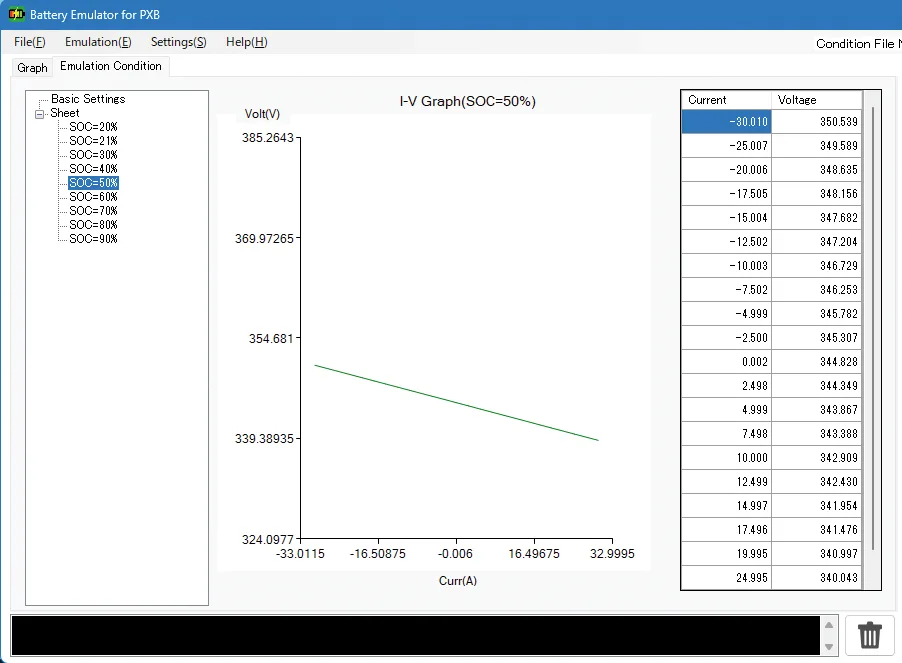
Task: Select current cell -2.500
Action: tap(727, 338)
